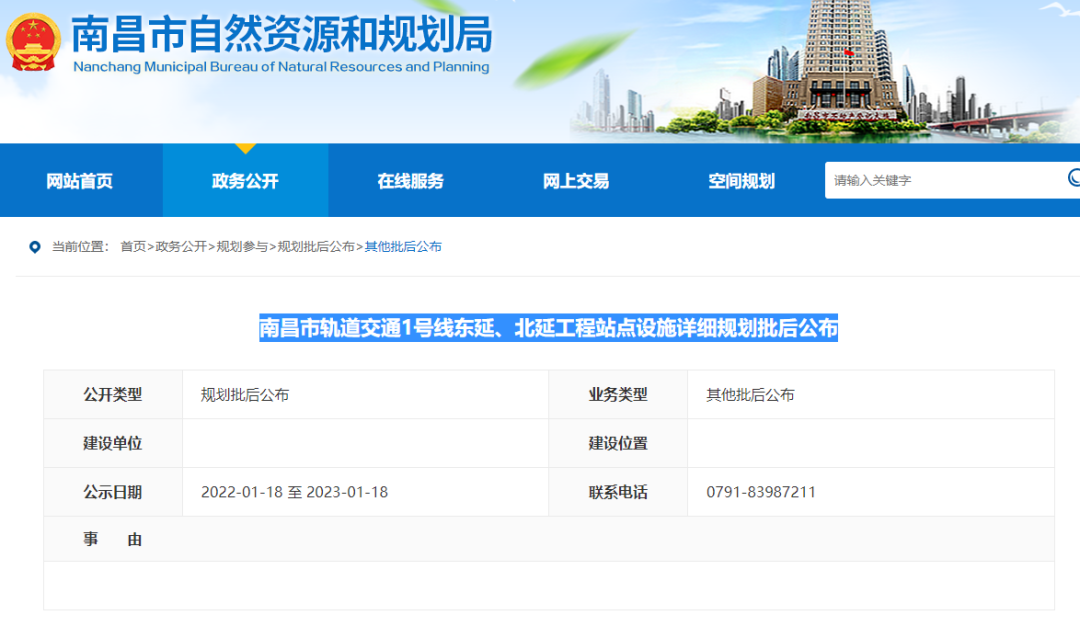The width and height of the screenshot is (1080, 638).
Task: Open the 网站首页 navigation tab
Action: (80, 181)
